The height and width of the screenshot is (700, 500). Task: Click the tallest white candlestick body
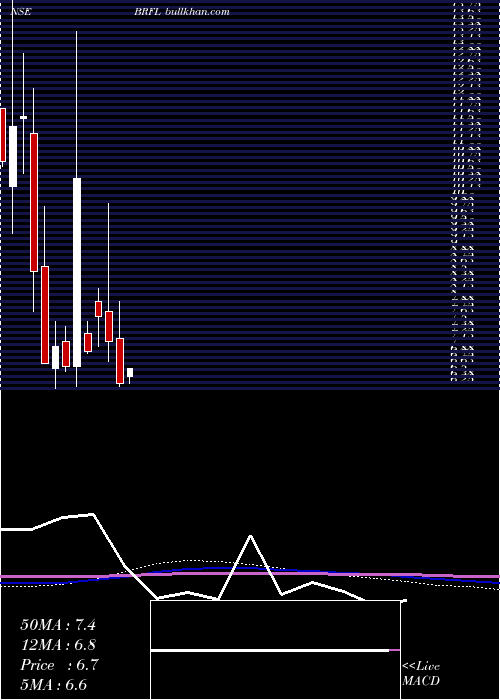[77, 272]
